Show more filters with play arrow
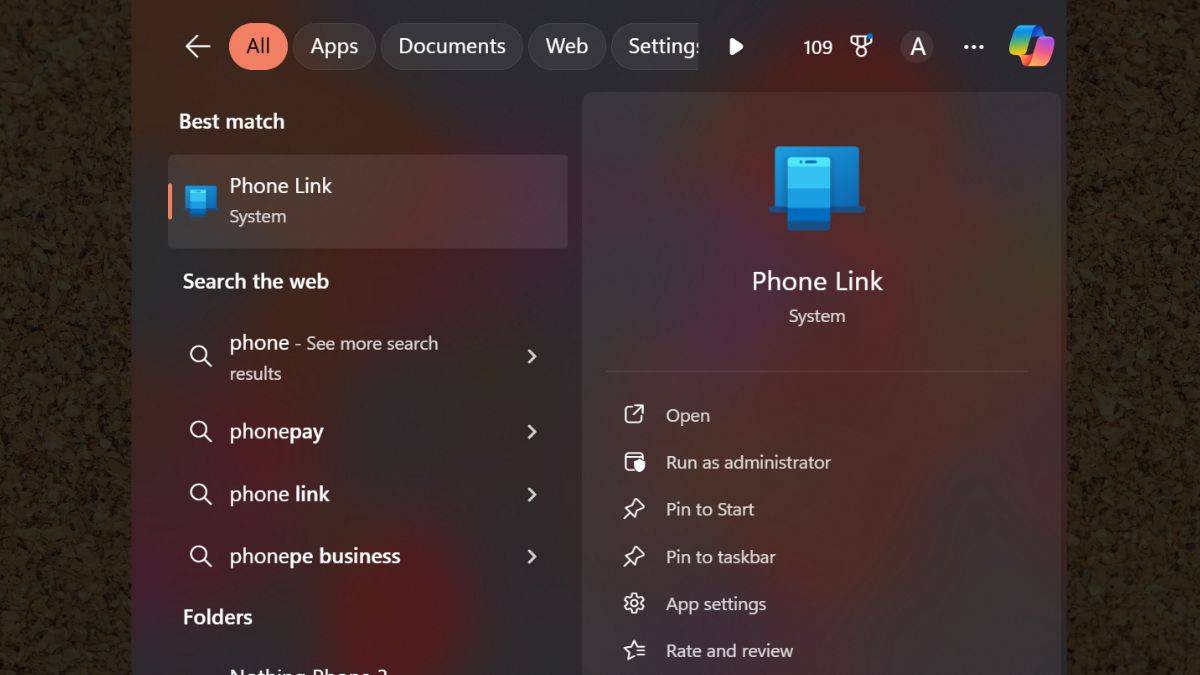Screen dimensions: 1200x675 [x=736, y=46]
